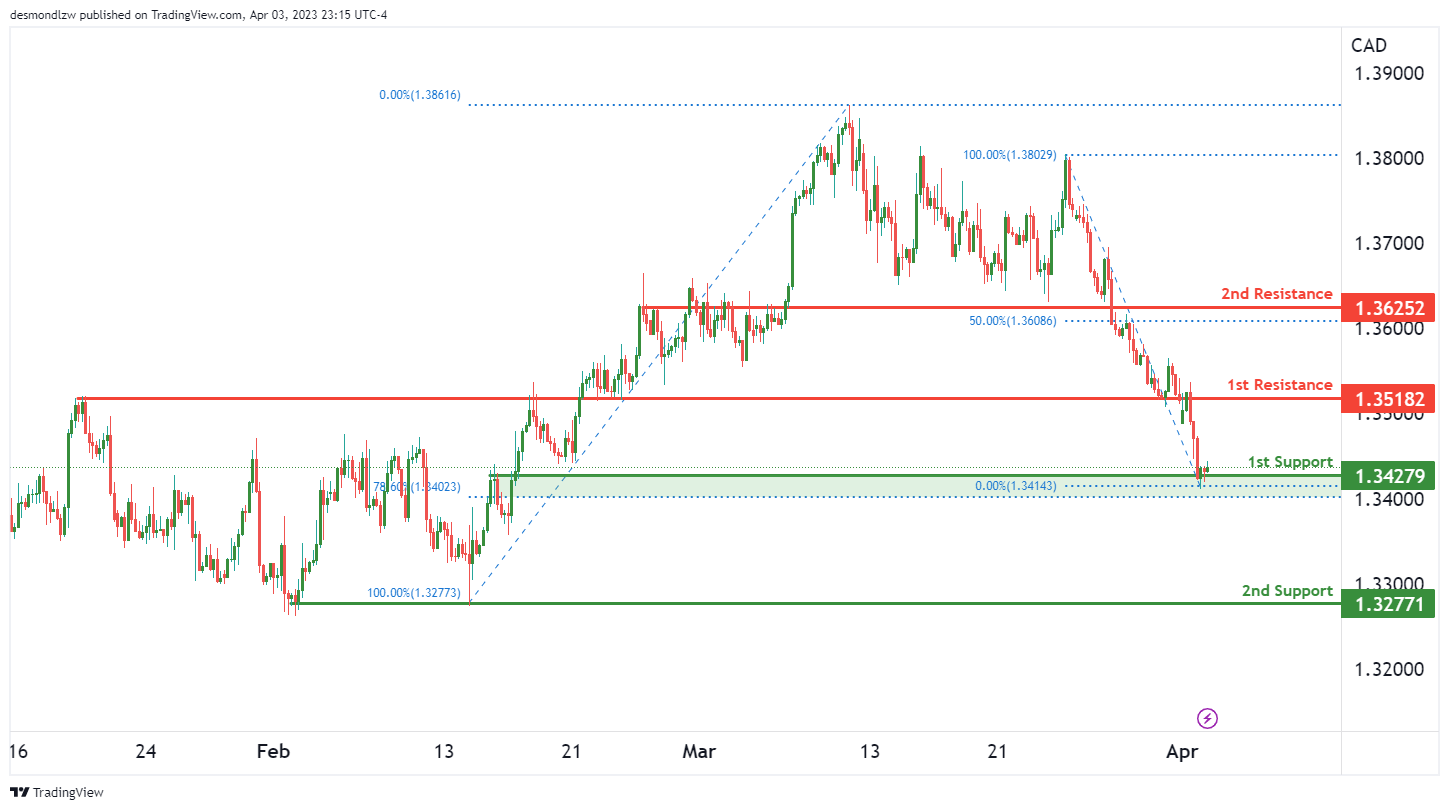The width and height of the screenshot is (1449, 810).
Task: Click the CAD currency label
Action: coord(1369,45)
